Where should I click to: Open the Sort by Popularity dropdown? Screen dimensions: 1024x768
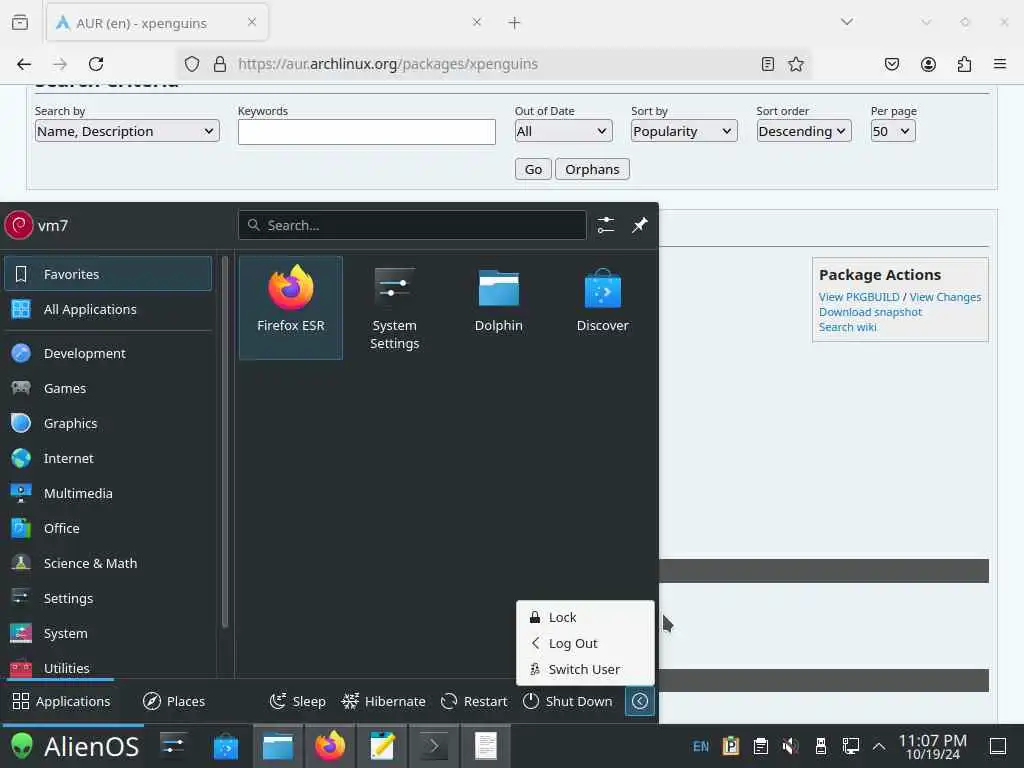684,131
